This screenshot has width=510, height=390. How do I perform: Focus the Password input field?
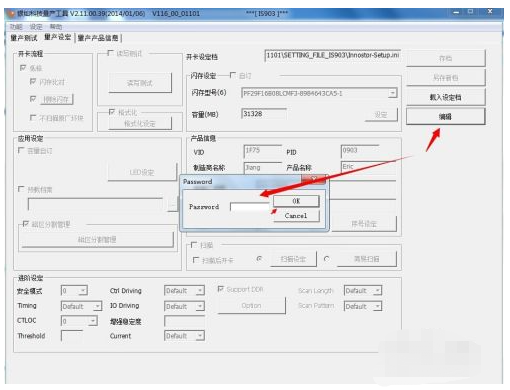(250, 207)
